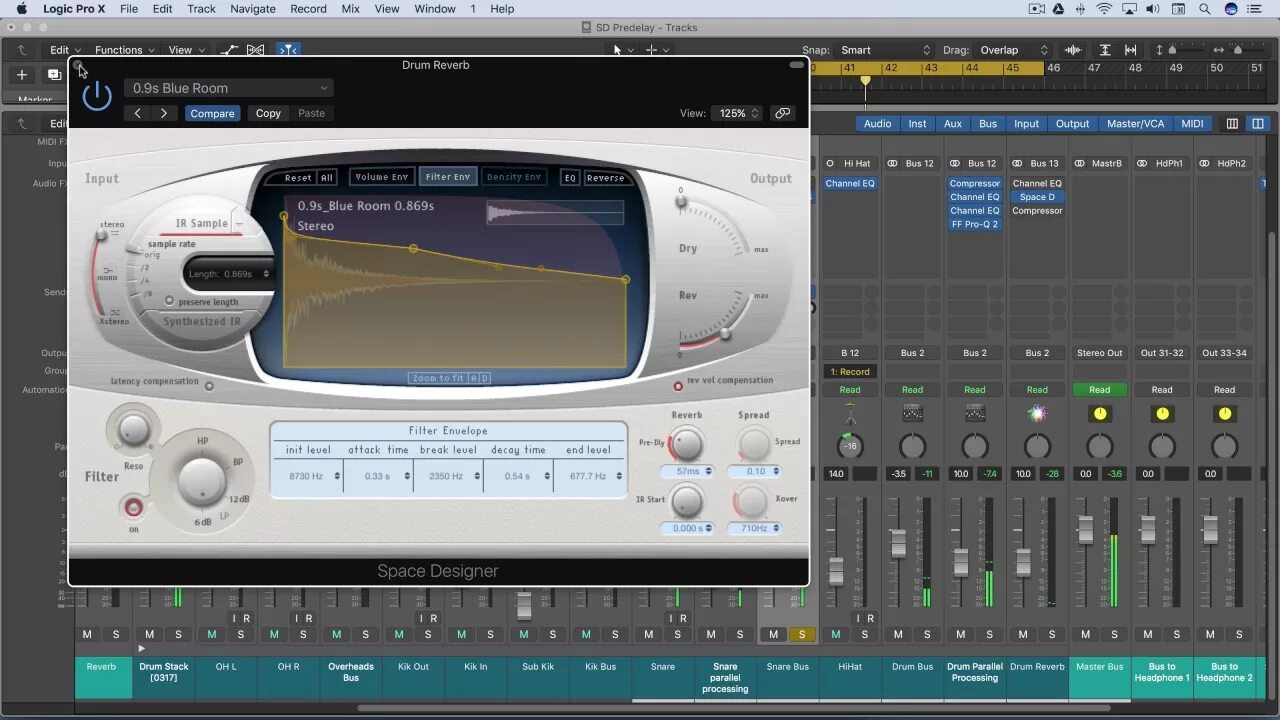
Task: Click the Copy button
Action: pyautogui.click(x=268, y=113)
